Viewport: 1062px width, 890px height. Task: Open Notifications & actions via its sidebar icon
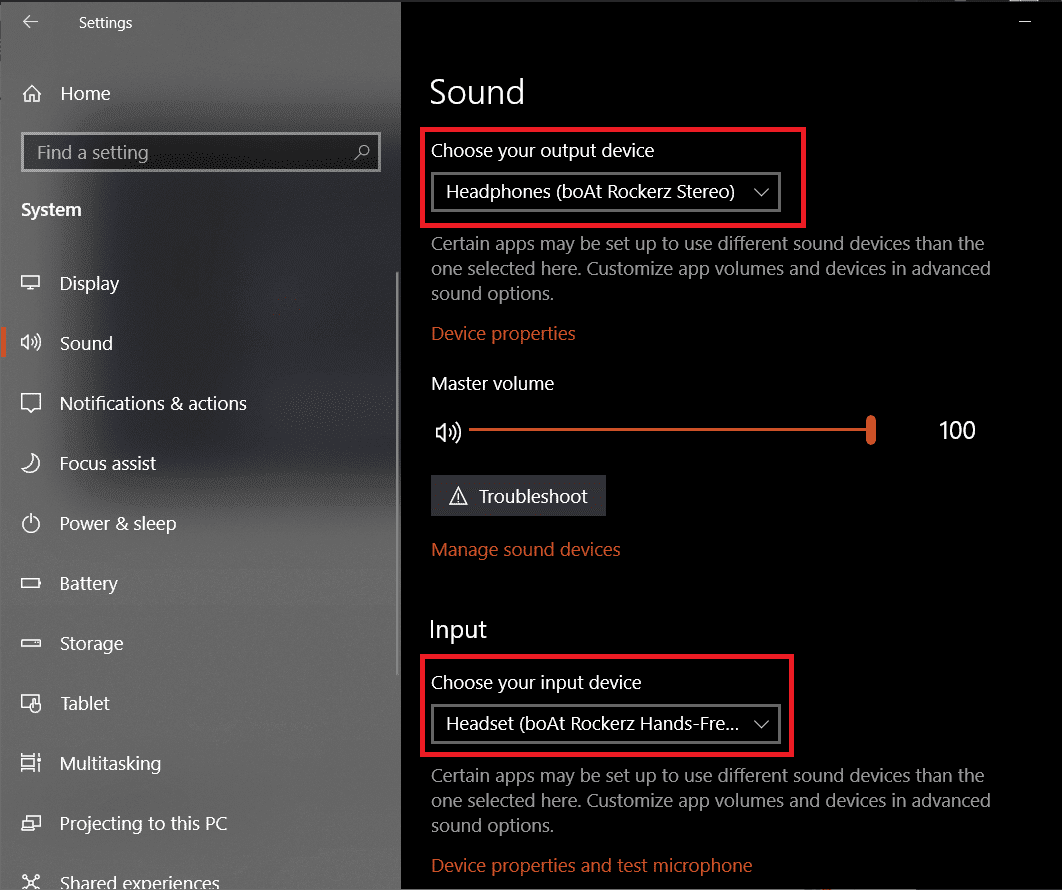point(30,403)
